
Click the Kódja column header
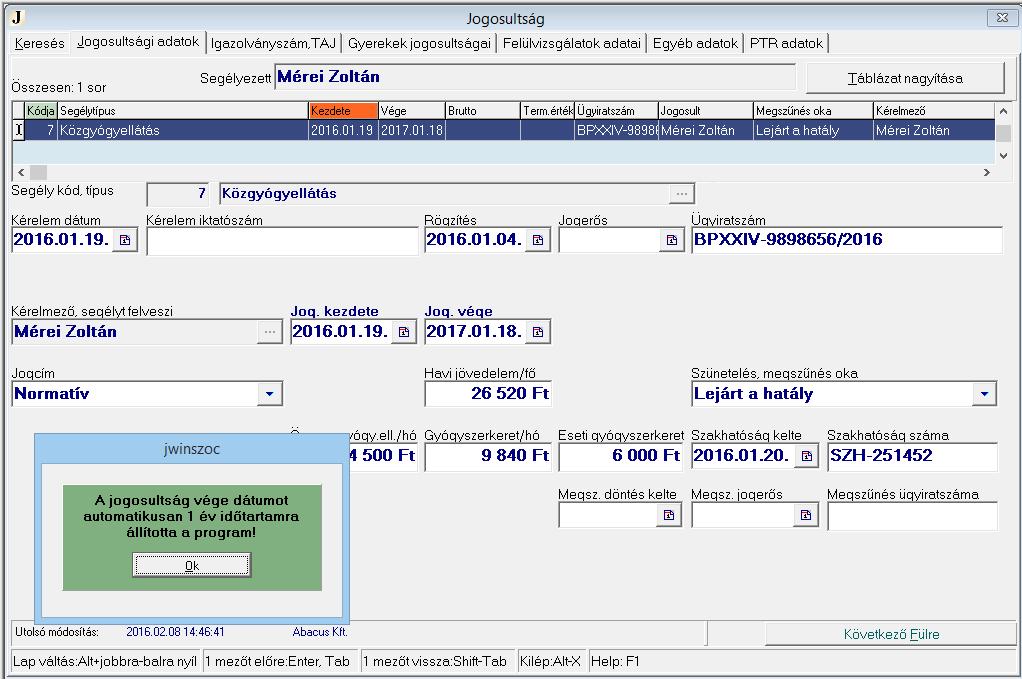tap(40, 111)
